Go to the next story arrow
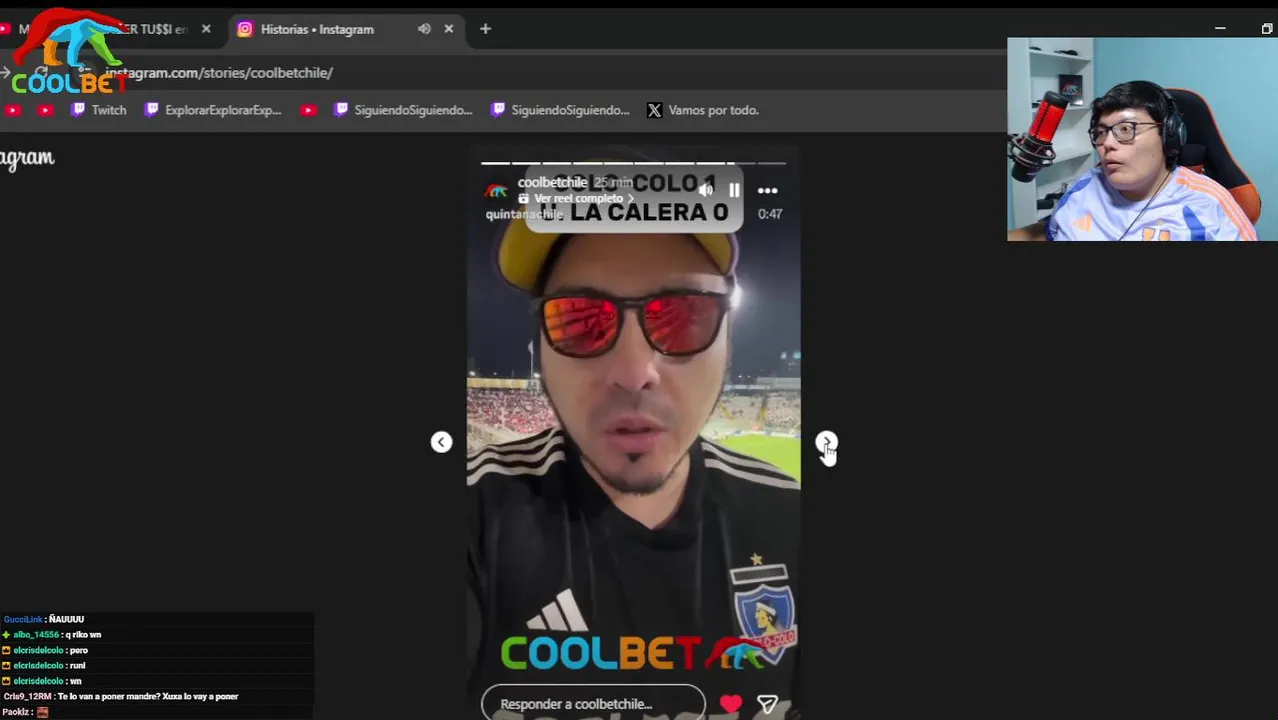This screenshot has width=1278, height=720. click(825, 441)
